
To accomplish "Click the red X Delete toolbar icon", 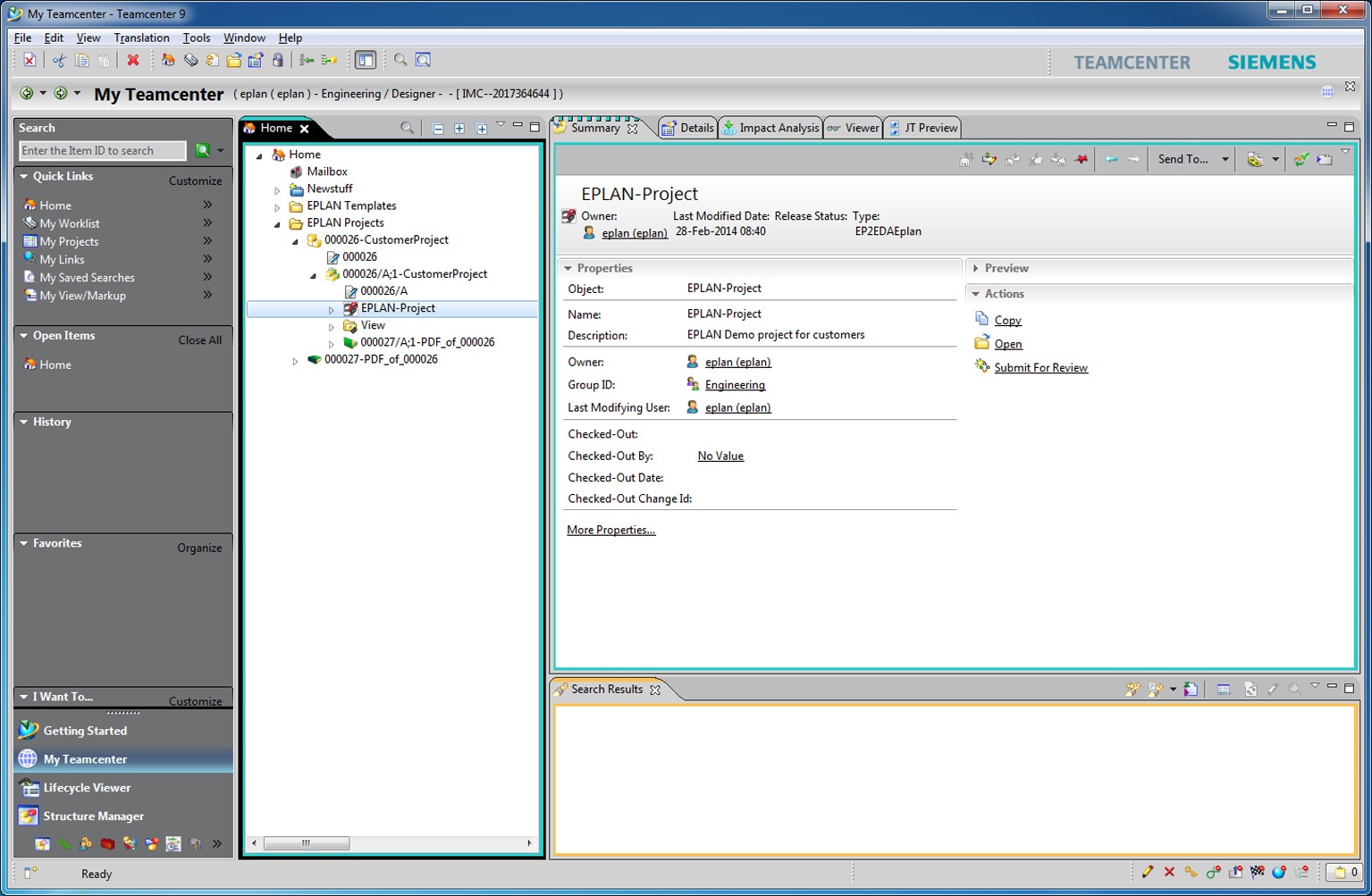I will coord(133,61).
